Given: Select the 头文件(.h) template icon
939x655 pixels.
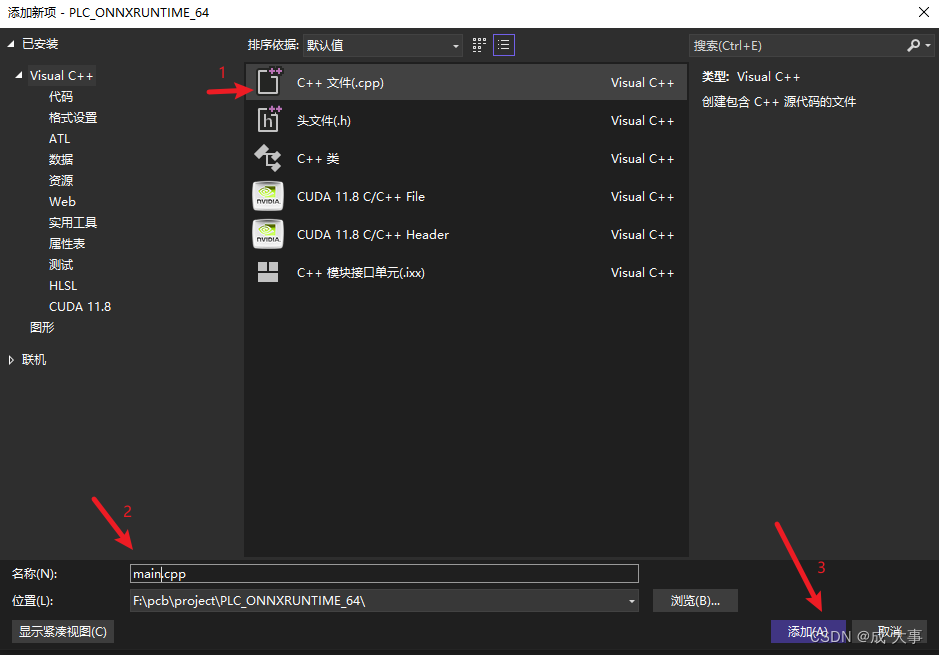Looking at the screenshot, I should (268, 120).
